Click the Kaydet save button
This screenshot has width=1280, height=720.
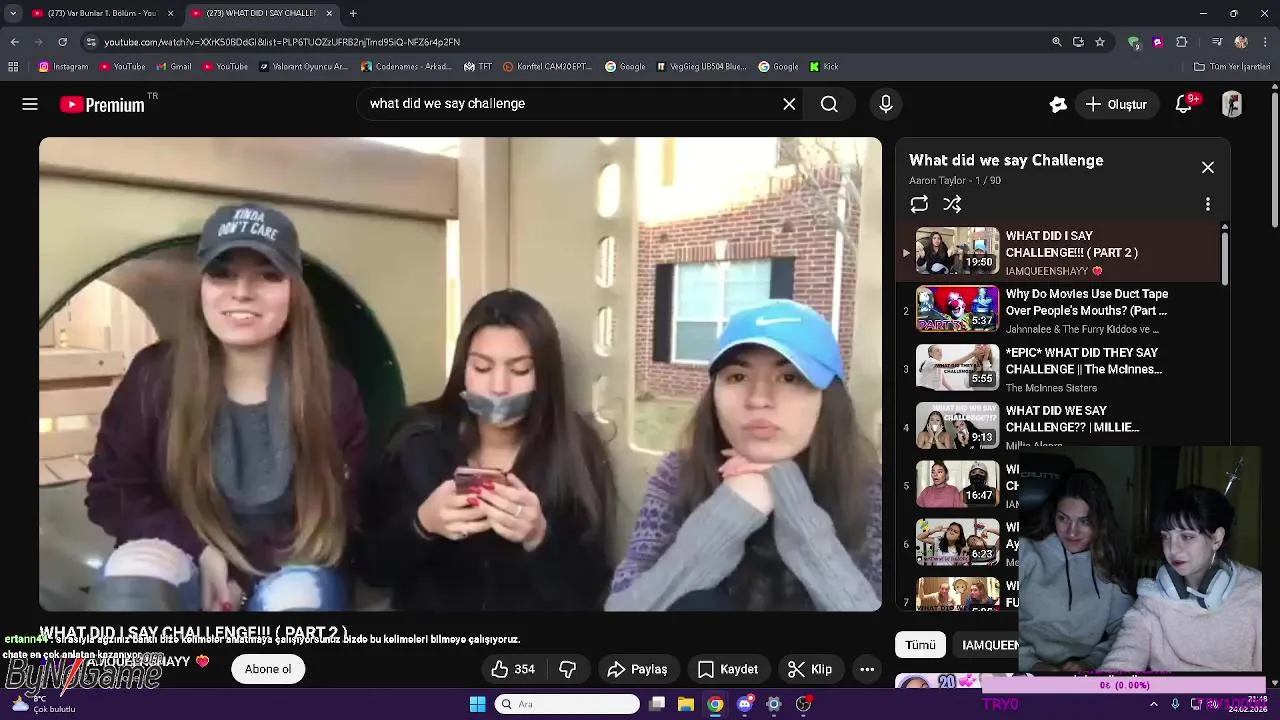pos(728,669)
